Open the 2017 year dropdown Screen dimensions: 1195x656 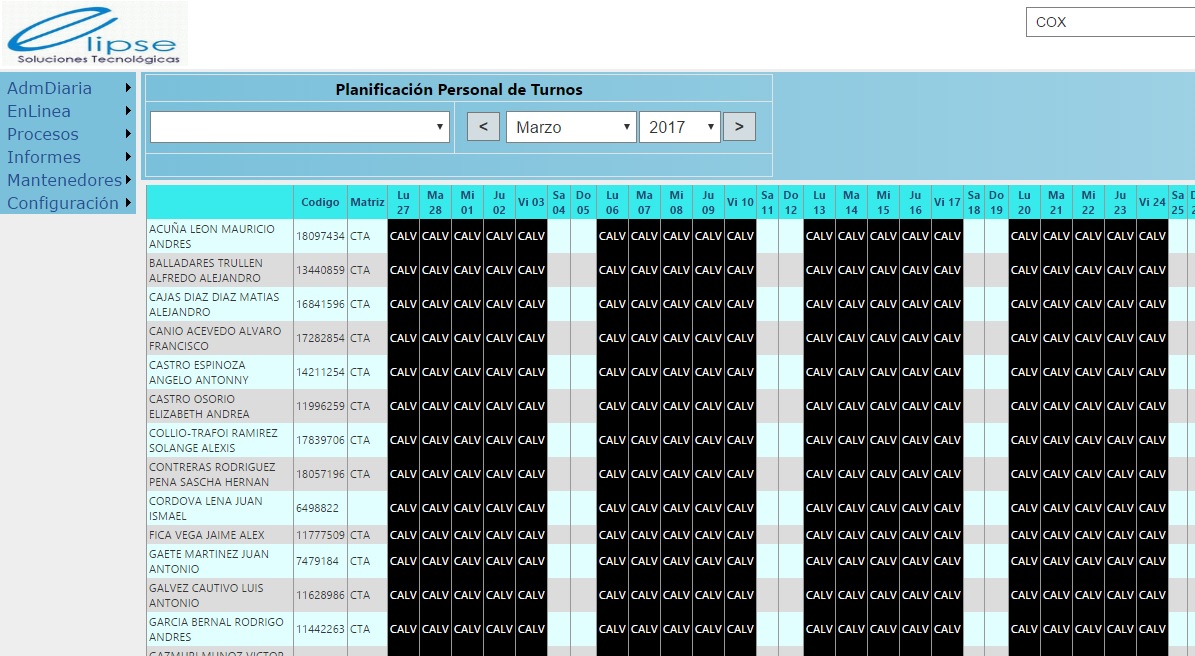pos(680,126)
